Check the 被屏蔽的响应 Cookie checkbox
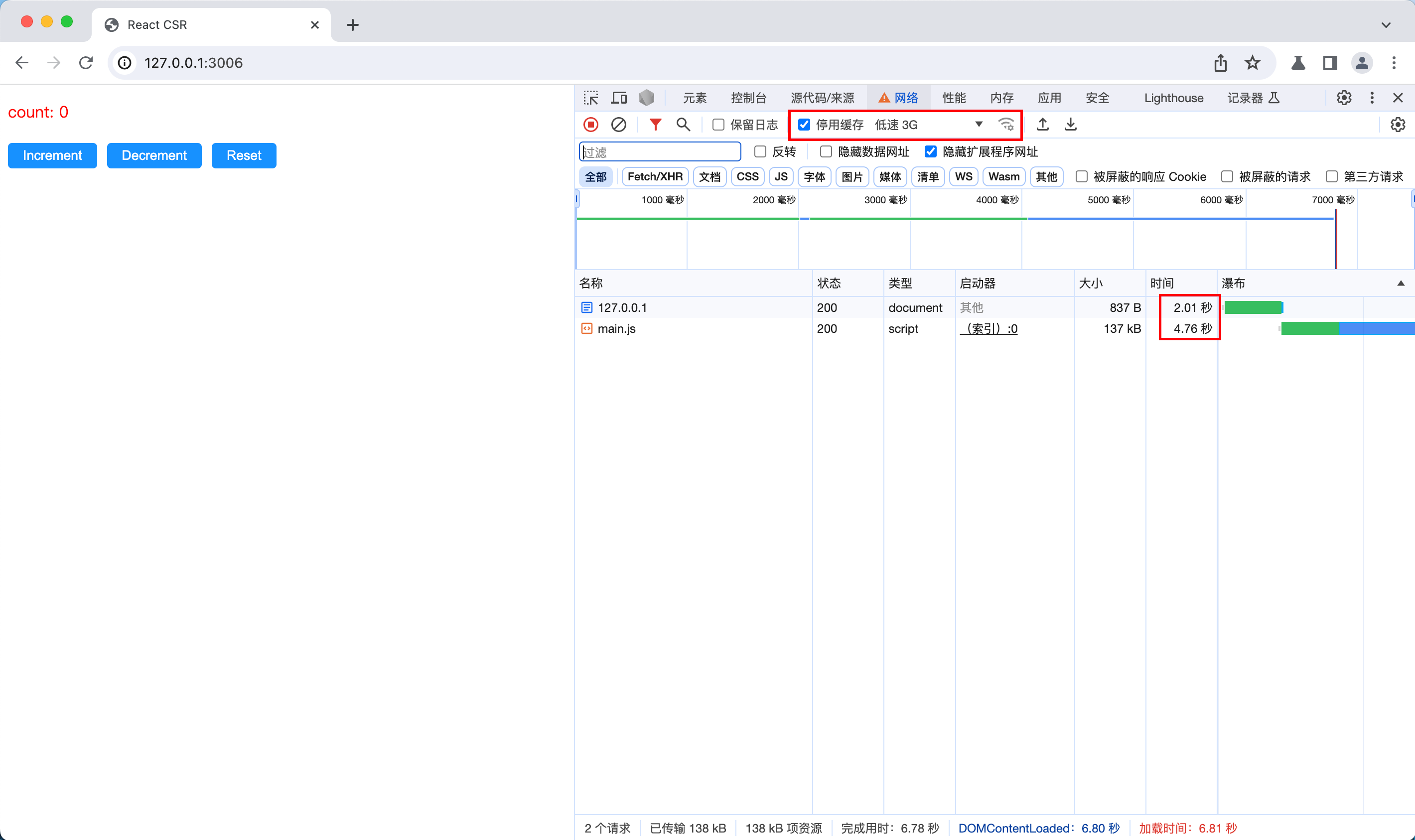The image size is (1415, 840). (1081, 176)
